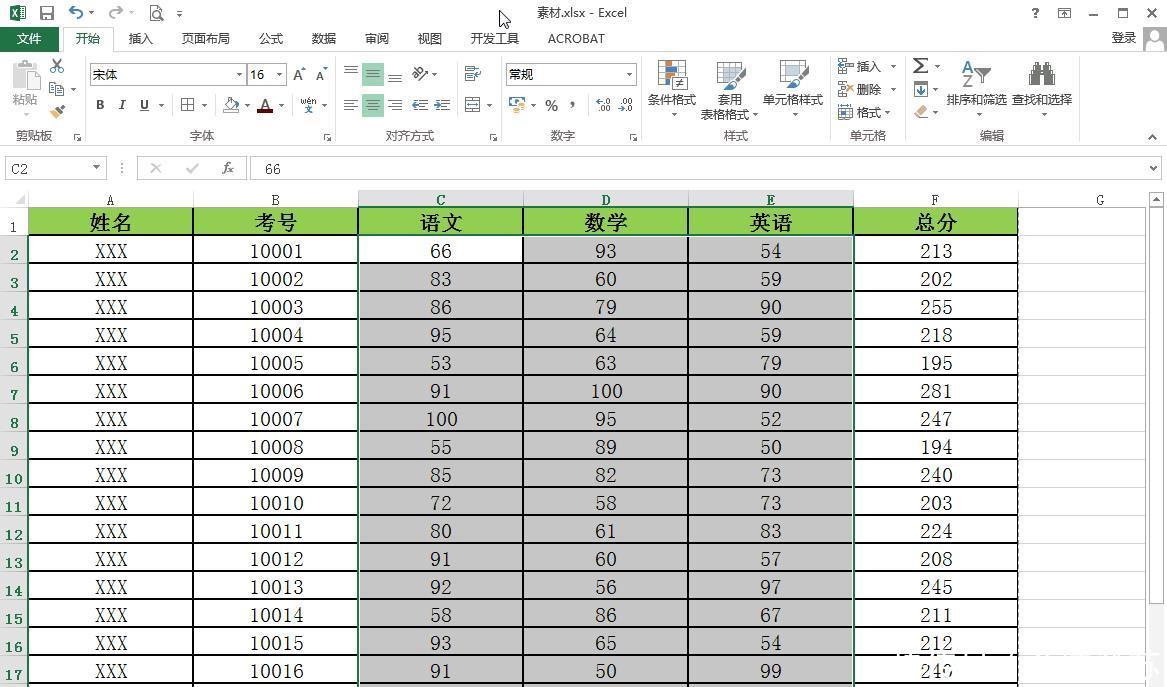Viewport: 1167px width, 687px height.
Task: Toggle center horizontal alignment
Action: pyautogui.click(x=372, y=105)
